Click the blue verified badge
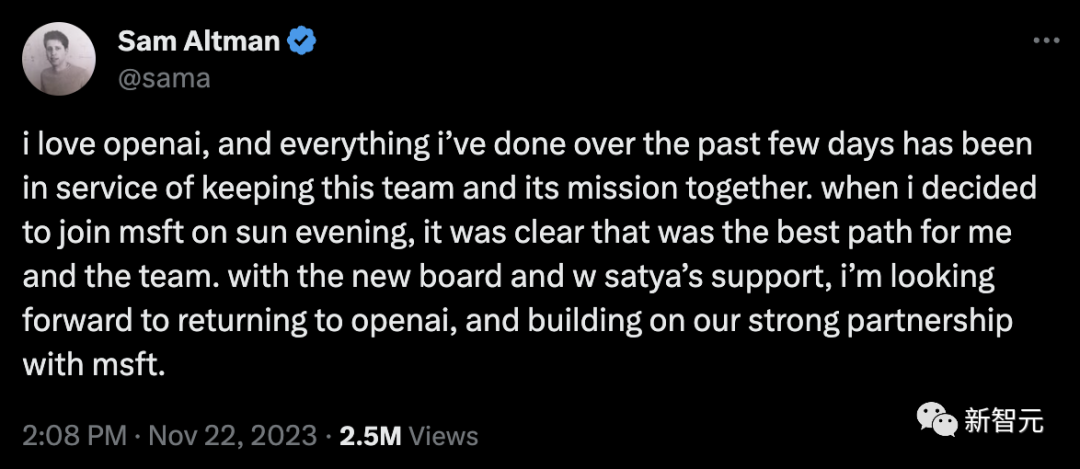 click(x=302, y=41)
